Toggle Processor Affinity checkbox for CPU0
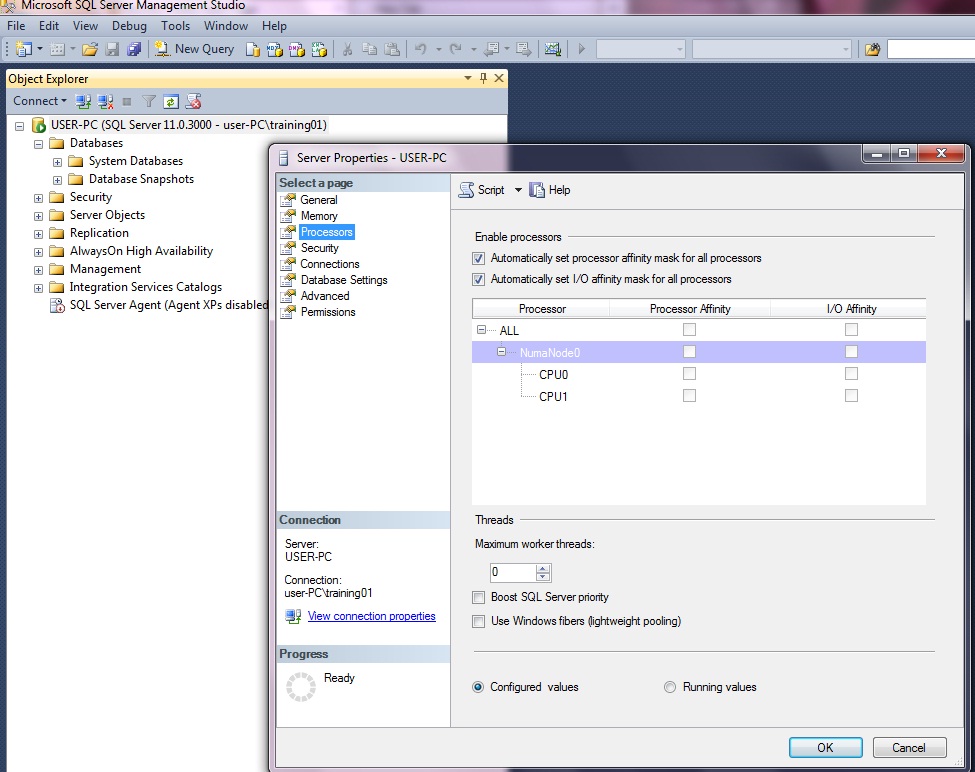 tap(689, 374)
